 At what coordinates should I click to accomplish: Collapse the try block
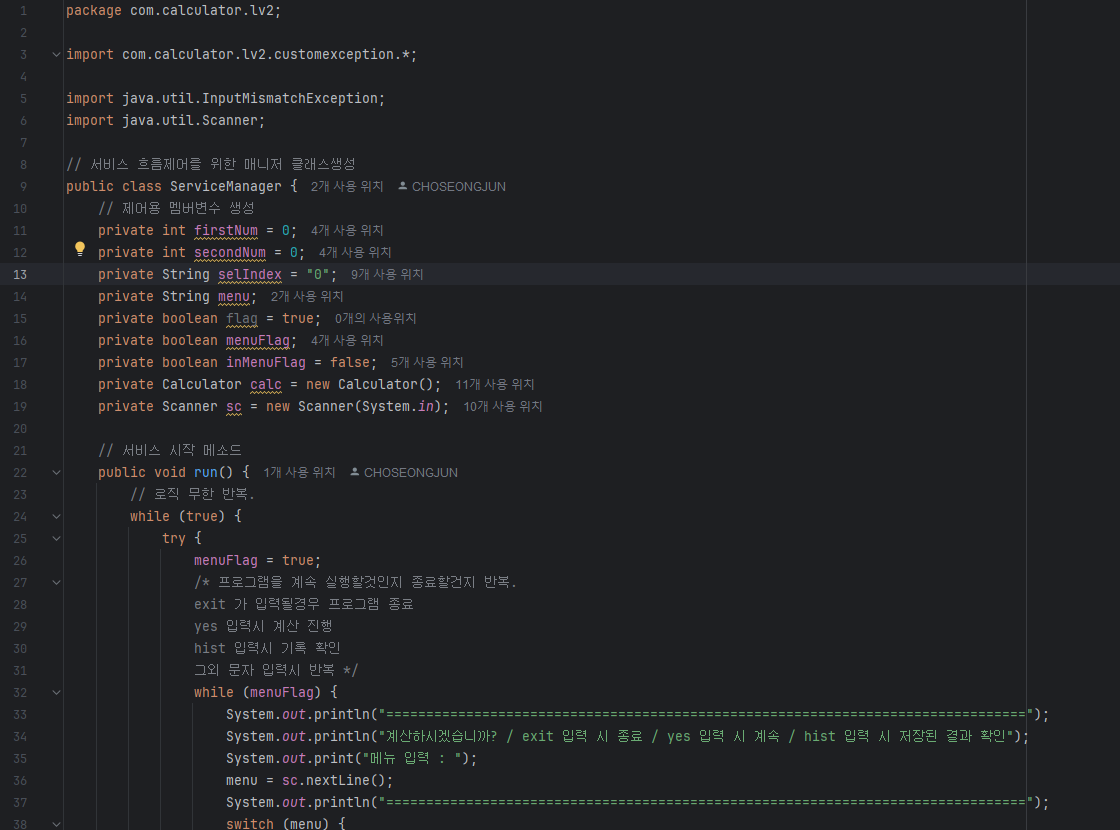coord(56,538)
